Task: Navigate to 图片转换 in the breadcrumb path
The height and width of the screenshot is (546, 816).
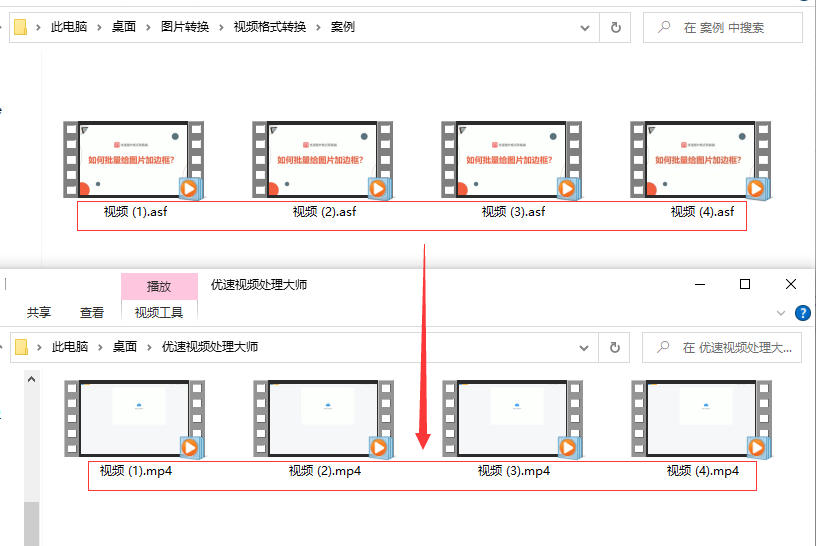Action: tap(185, 28)
